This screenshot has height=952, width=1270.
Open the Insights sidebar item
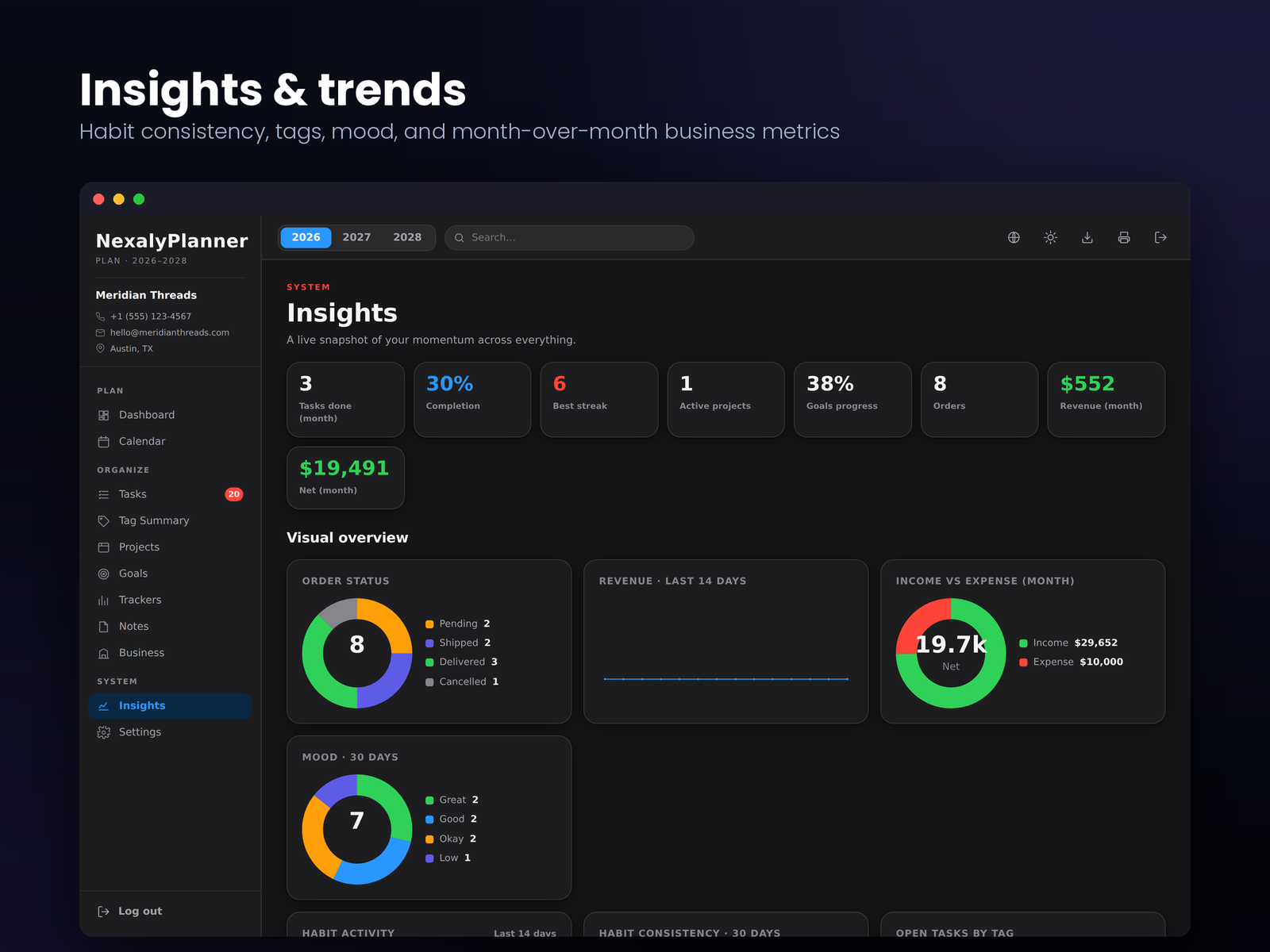[170, 705]
